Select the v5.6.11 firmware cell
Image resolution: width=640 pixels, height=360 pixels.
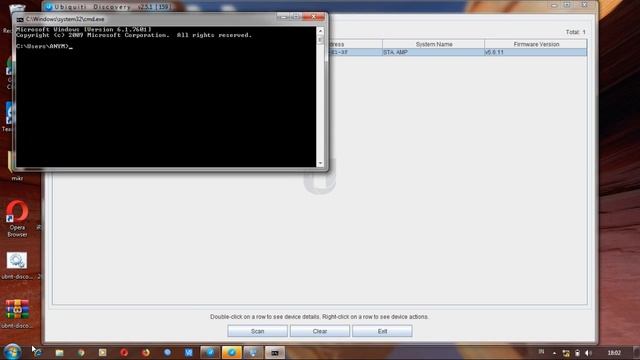(x=536, y=52)
